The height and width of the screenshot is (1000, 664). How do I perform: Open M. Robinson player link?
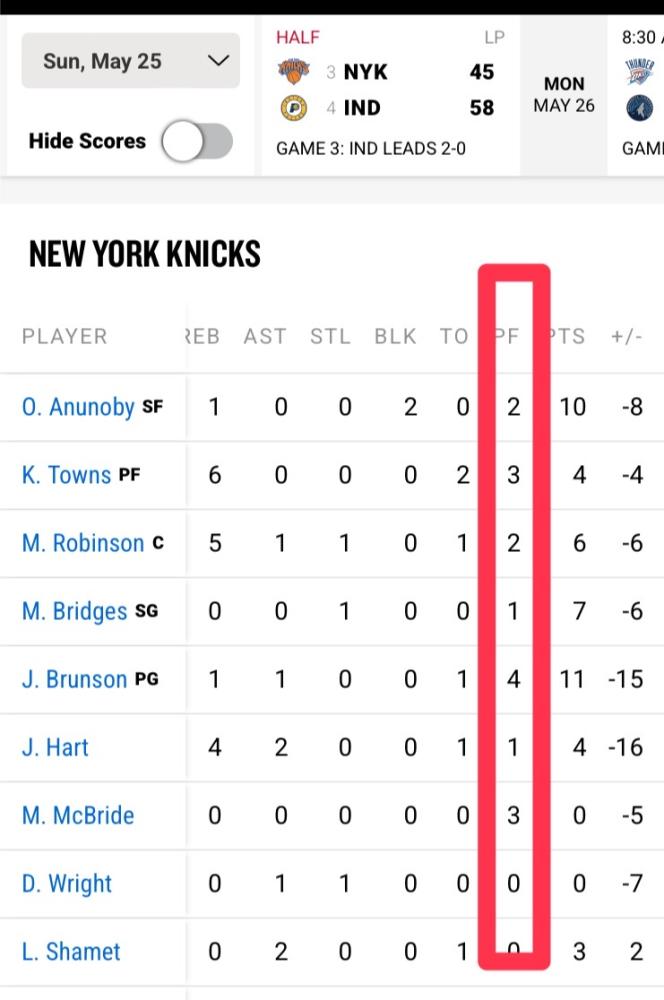[x=83, y=543]
